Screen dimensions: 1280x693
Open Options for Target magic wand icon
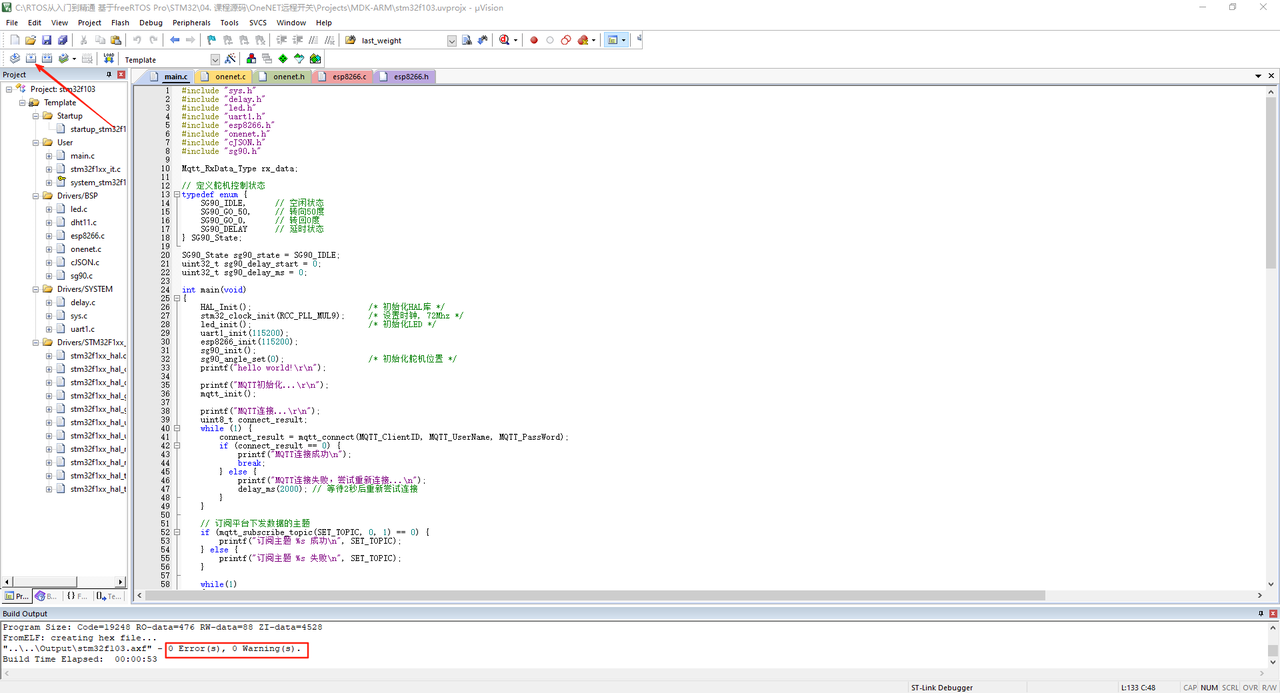[x=231, y=59]
